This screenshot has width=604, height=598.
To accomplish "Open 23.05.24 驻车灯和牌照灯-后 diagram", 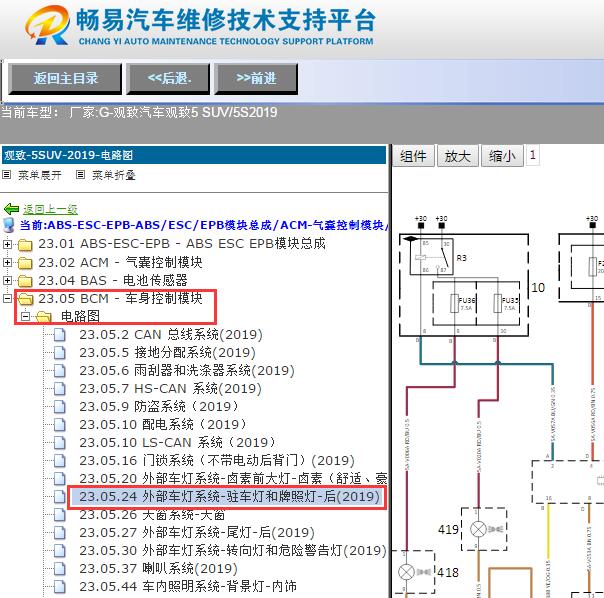I will pos(229,496).
